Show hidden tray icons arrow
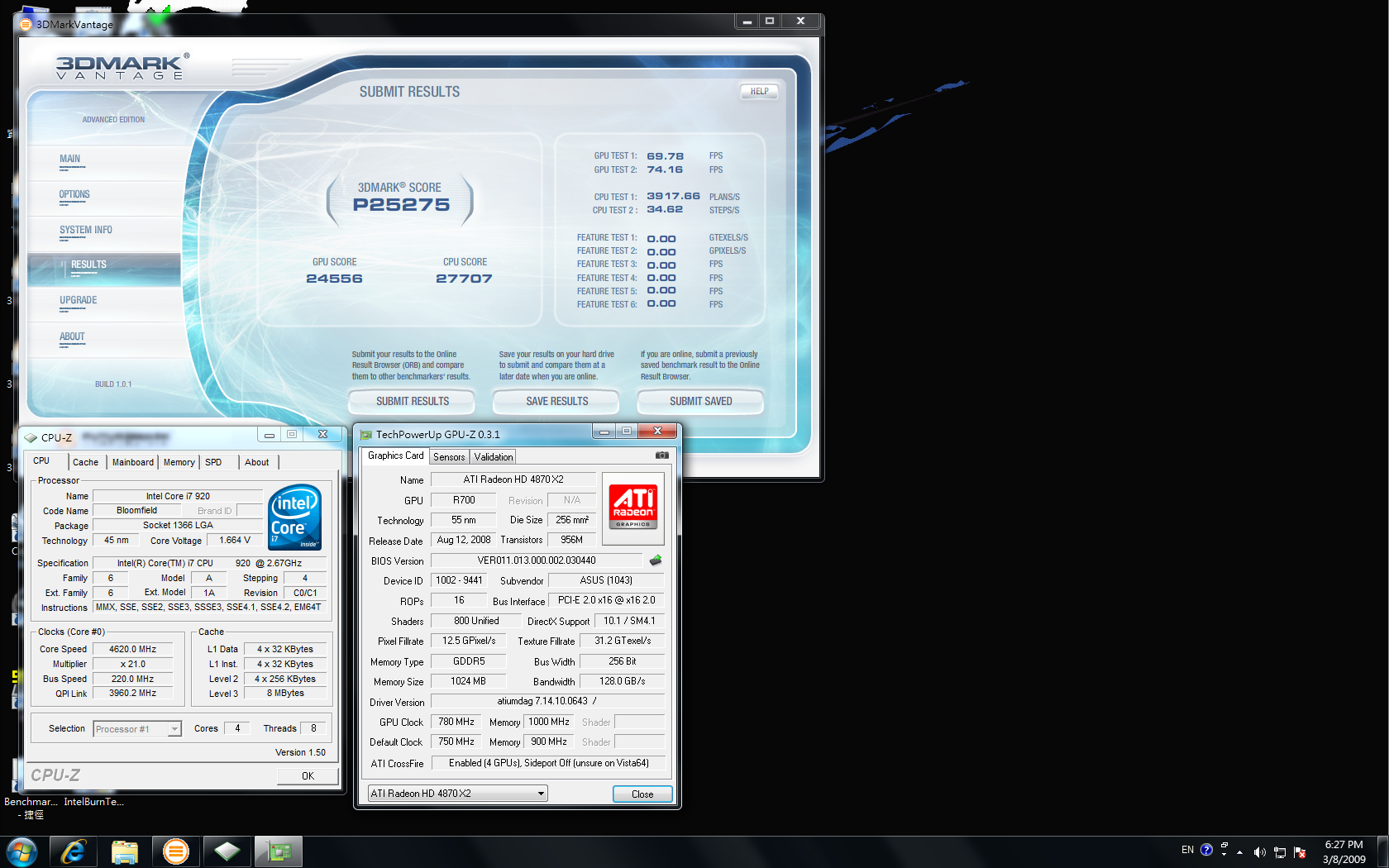 point(1239,851)
